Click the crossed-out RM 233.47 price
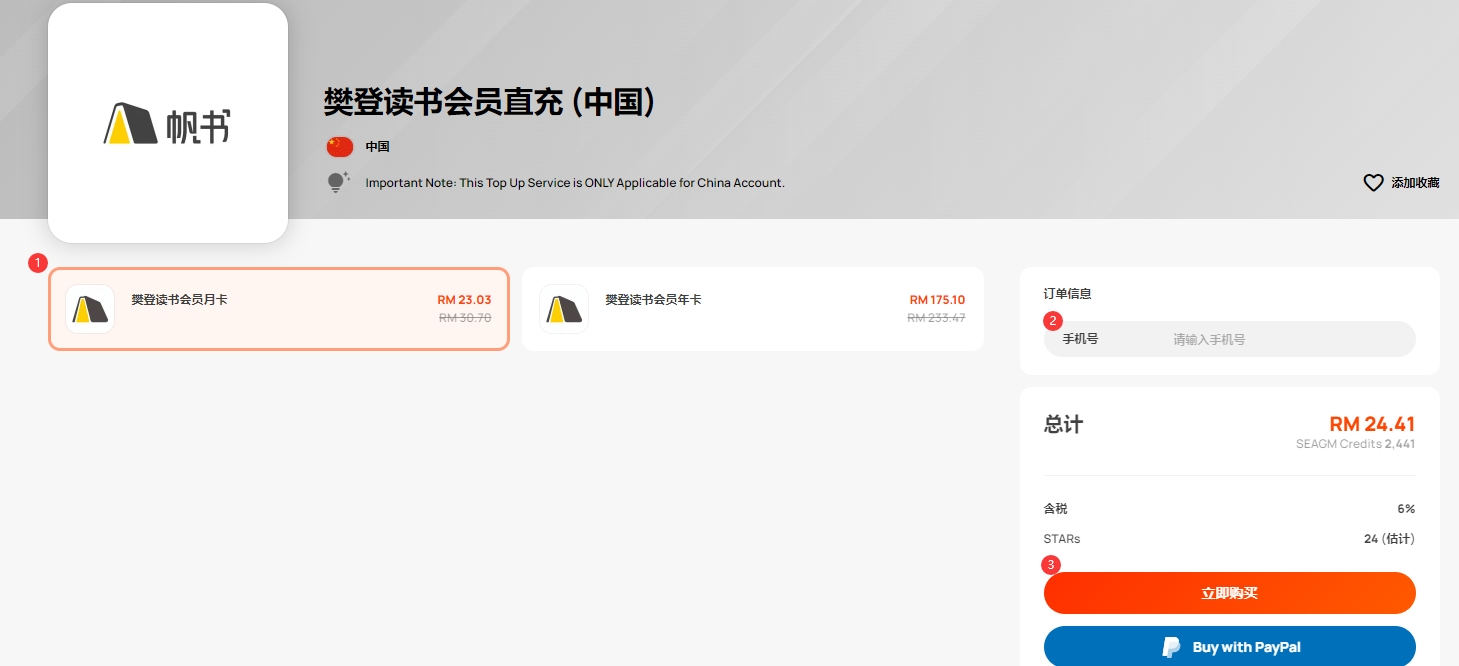 pos(936,317)
